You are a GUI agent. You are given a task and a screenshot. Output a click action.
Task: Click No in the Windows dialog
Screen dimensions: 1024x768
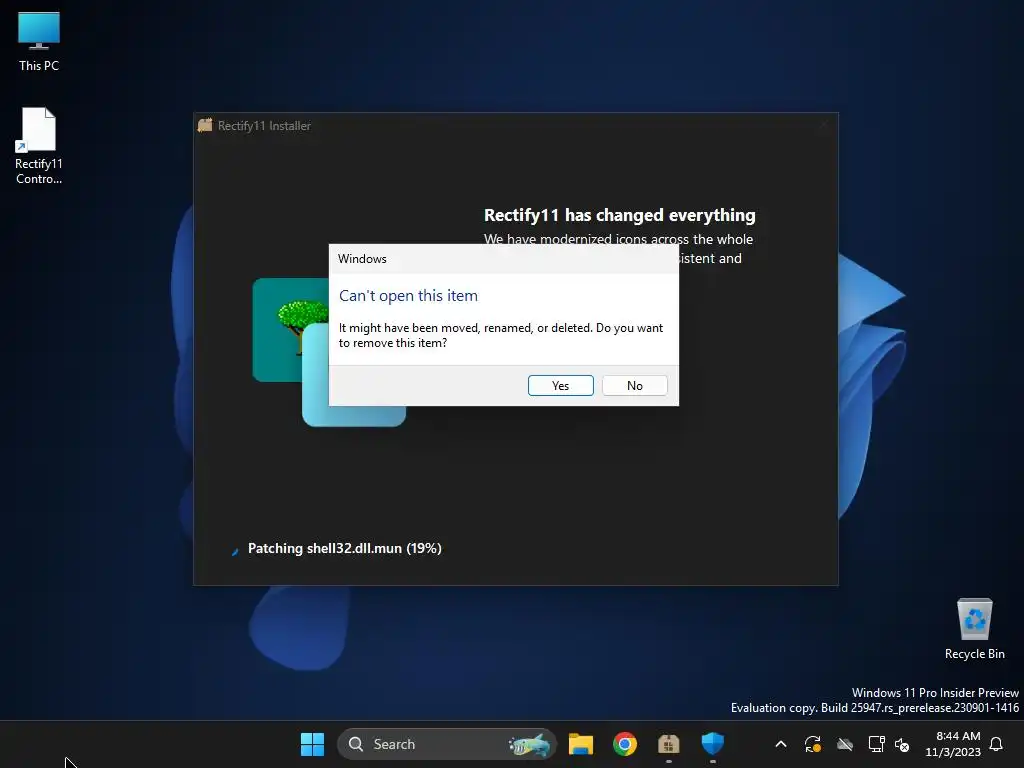(634, 385)
